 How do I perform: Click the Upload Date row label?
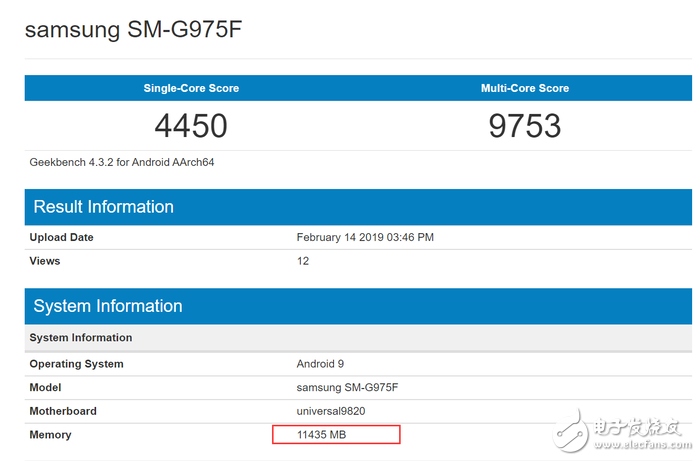coord(62,237)
